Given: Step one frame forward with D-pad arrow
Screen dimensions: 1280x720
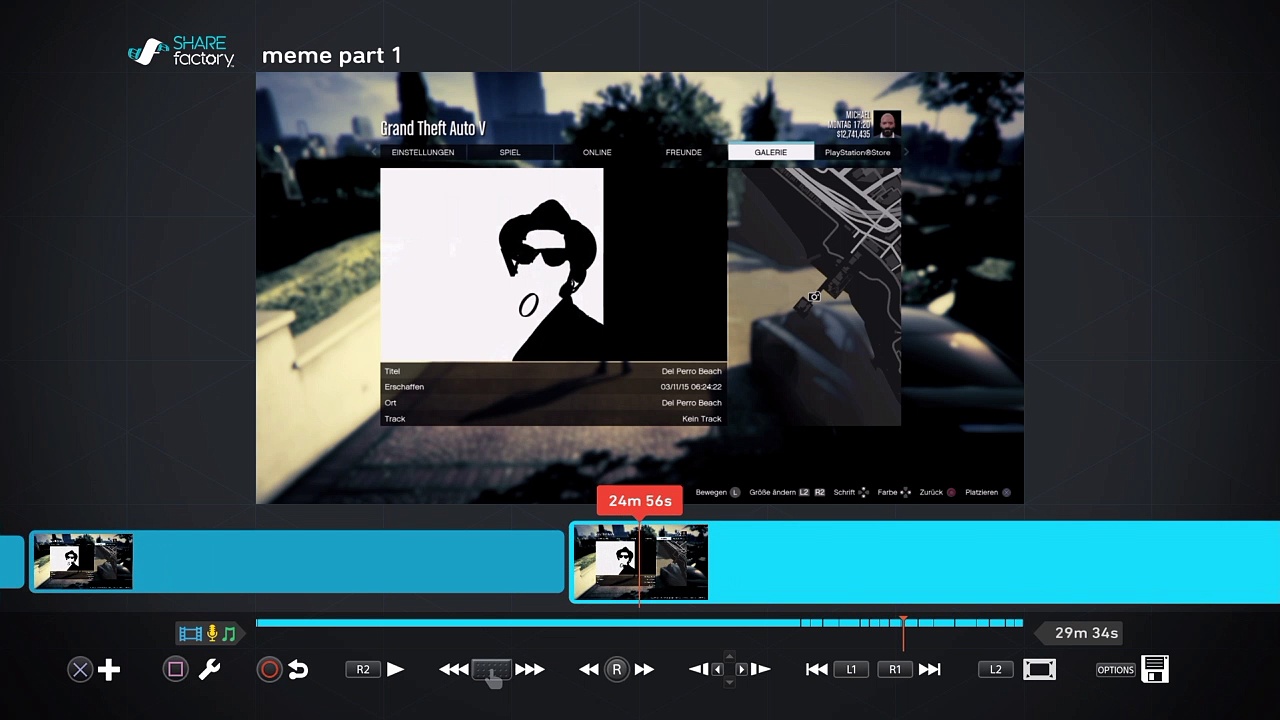Looking at the screenshot, I should (760, 670).
